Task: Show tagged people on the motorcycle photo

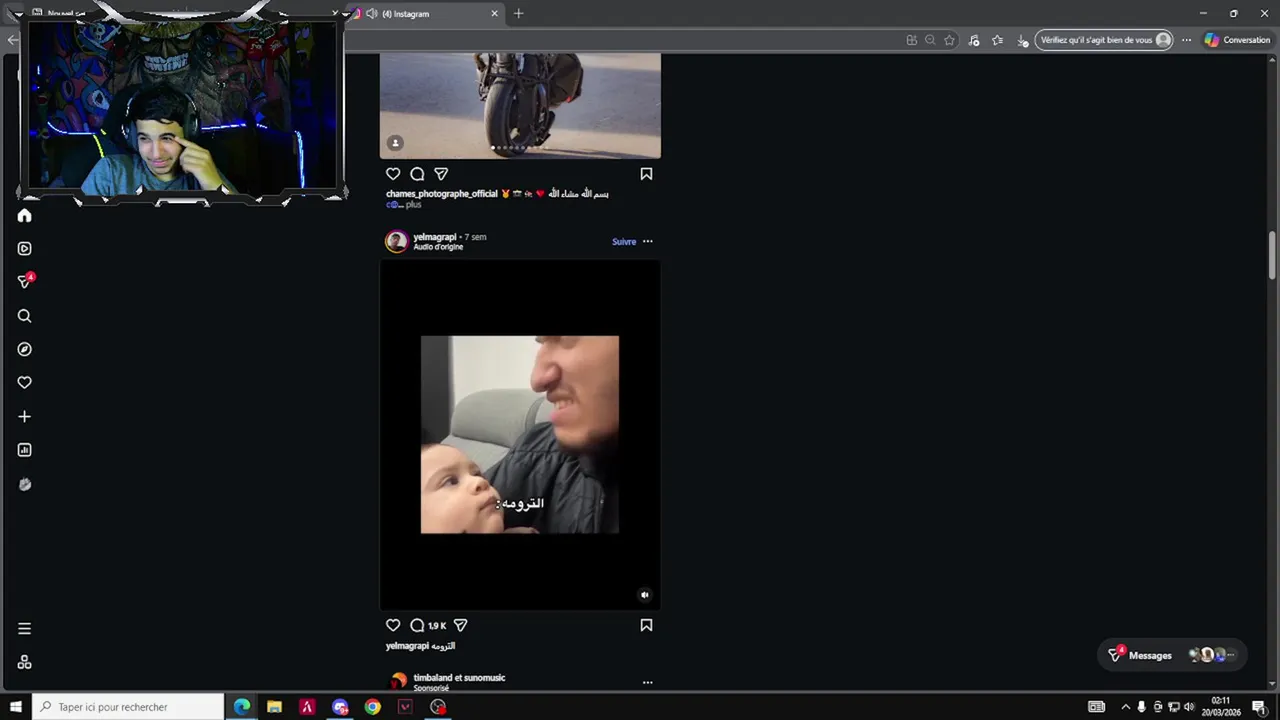Action: click(x=395, y=143)
